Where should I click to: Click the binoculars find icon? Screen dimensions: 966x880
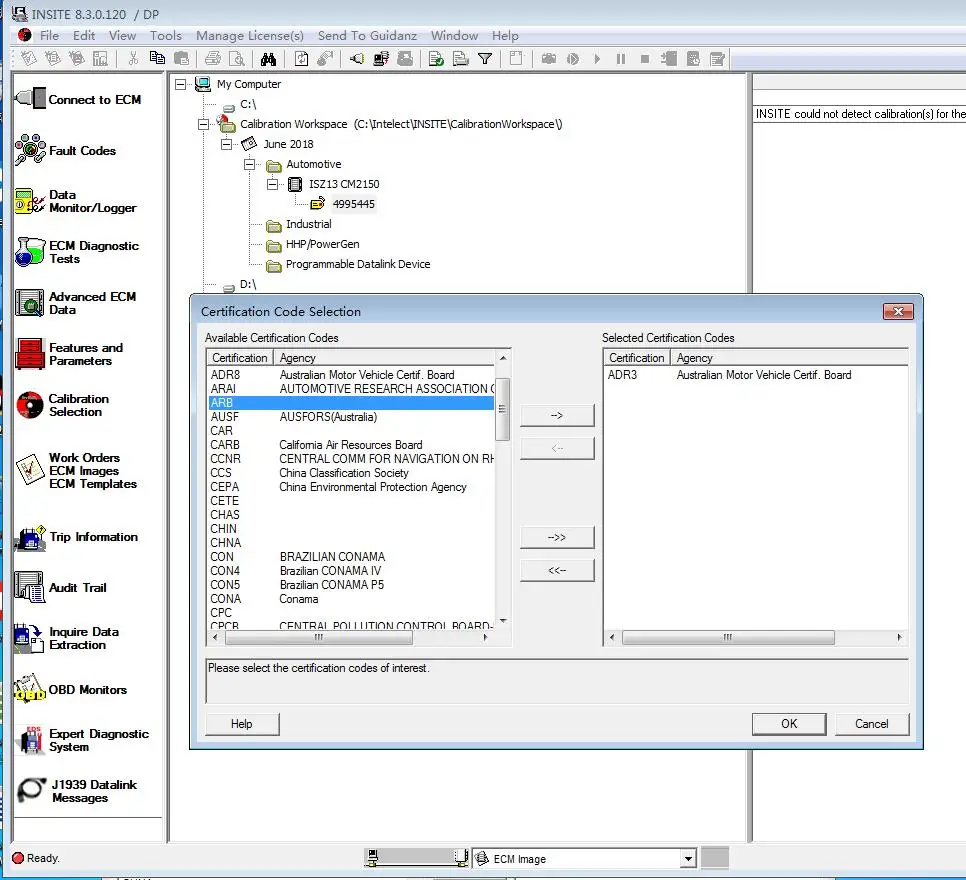coord(268,59)
